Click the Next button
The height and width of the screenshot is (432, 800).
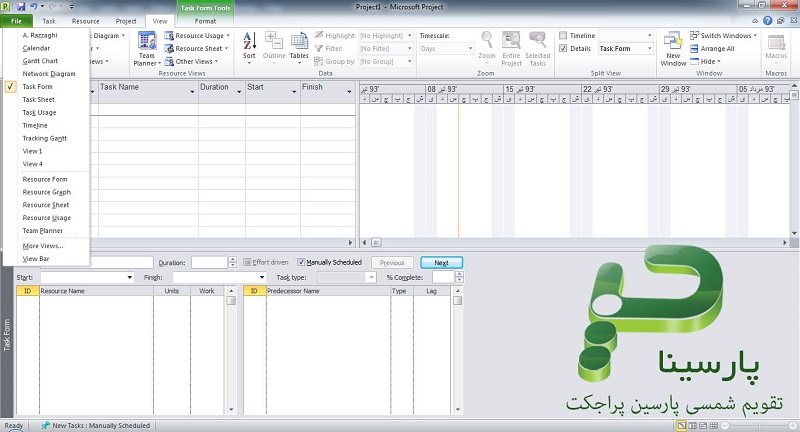pos(441,263)
